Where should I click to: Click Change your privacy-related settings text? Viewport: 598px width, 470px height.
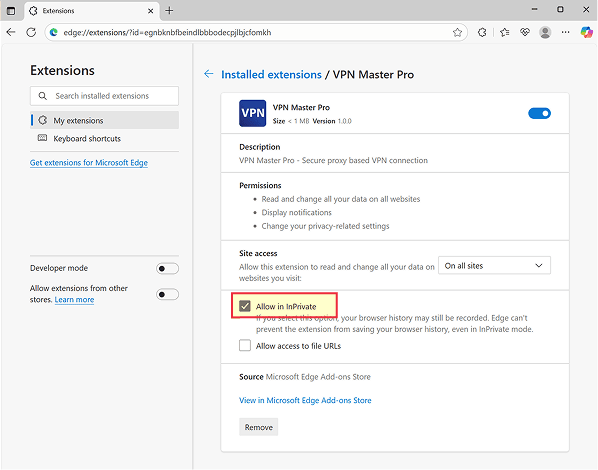(325, 226)
